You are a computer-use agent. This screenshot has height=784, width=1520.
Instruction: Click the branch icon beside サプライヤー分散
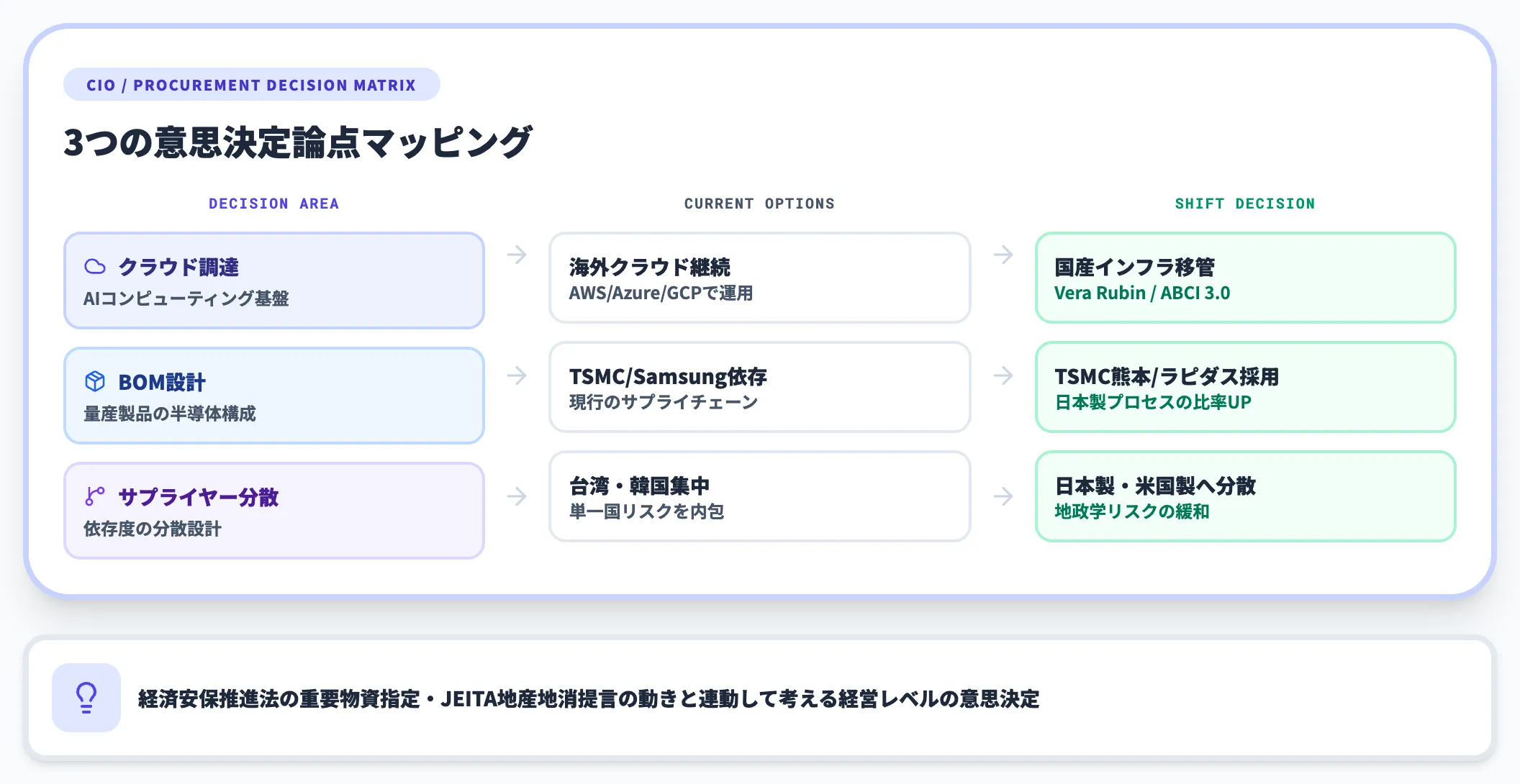[95, 496]
